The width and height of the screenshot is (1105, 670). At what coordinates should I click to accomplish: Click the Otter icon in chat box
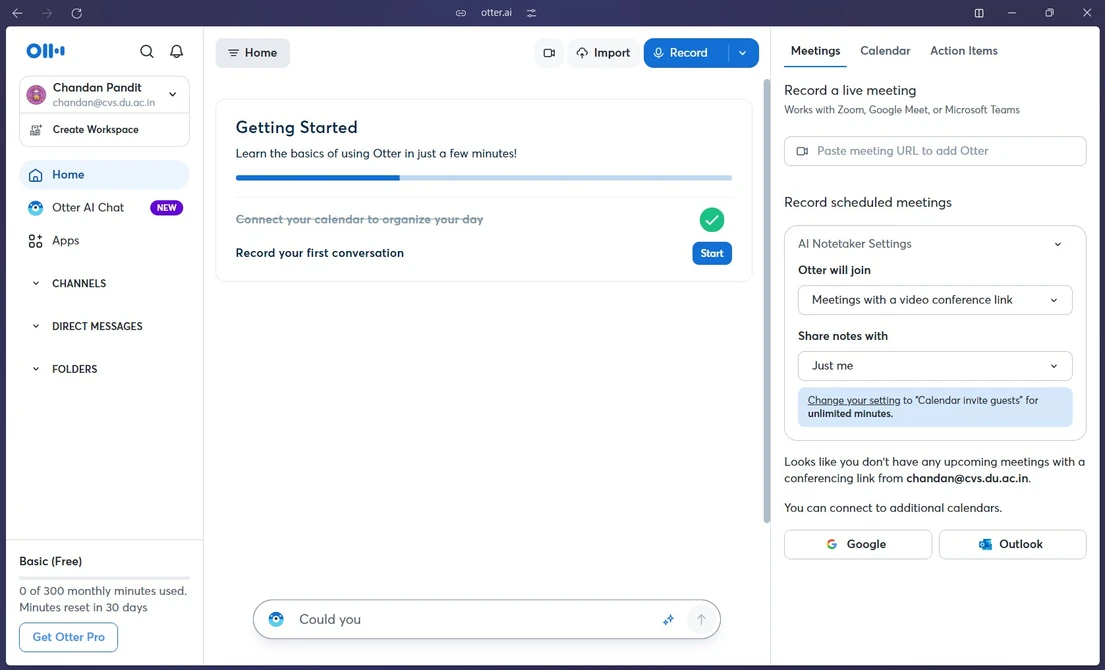click(x=276, y=619)
